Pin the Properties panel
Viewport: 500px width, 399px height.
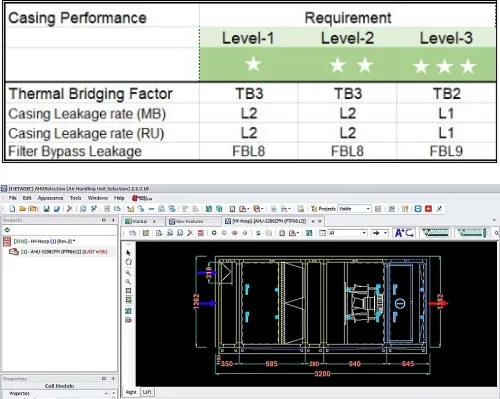click(113, 379)
